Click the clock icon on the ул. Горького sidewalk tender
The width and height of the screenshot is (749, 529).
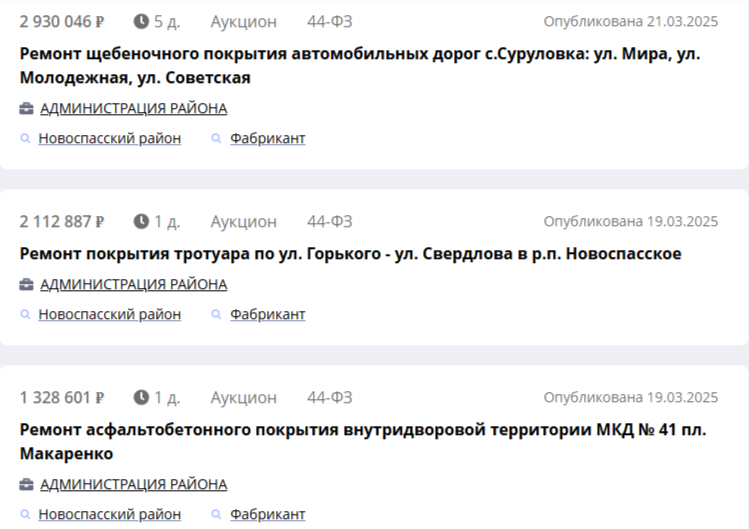pos(141,221)
